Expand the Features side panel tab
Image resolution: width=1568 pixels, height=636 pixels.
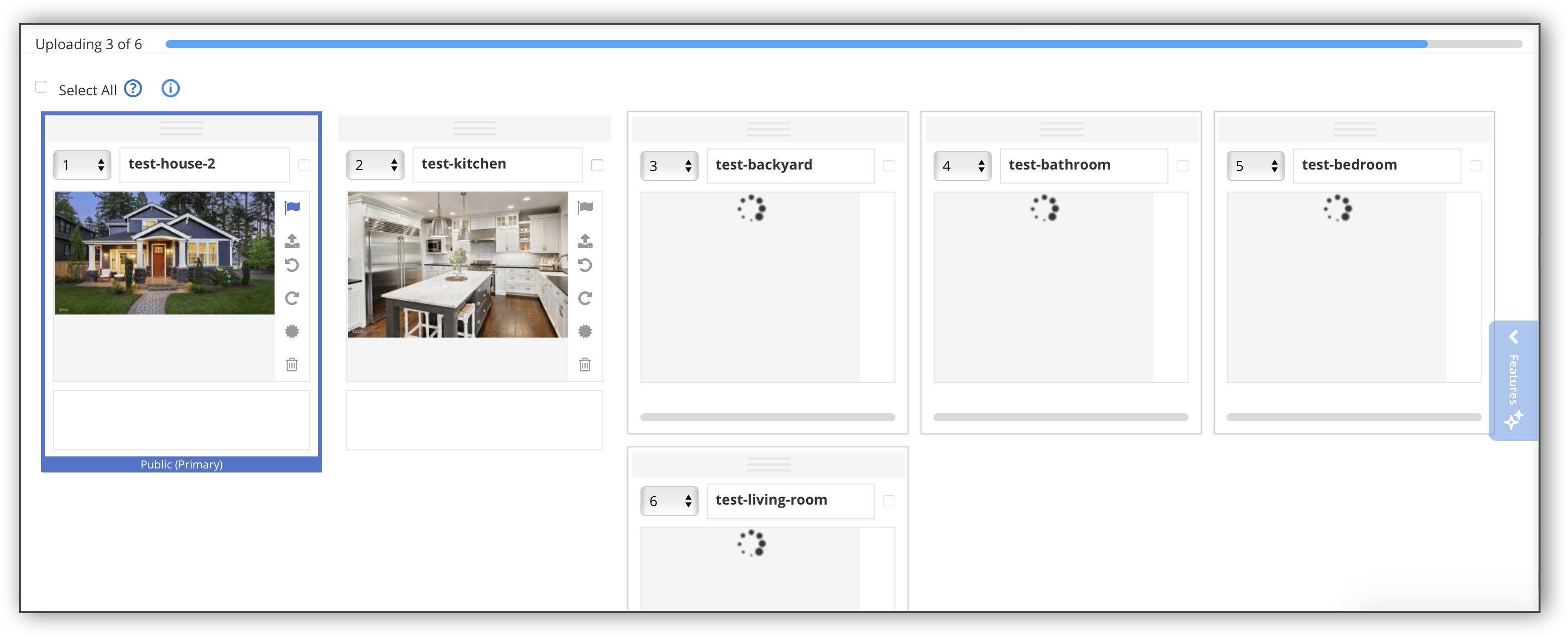[x=1513, y=380]
